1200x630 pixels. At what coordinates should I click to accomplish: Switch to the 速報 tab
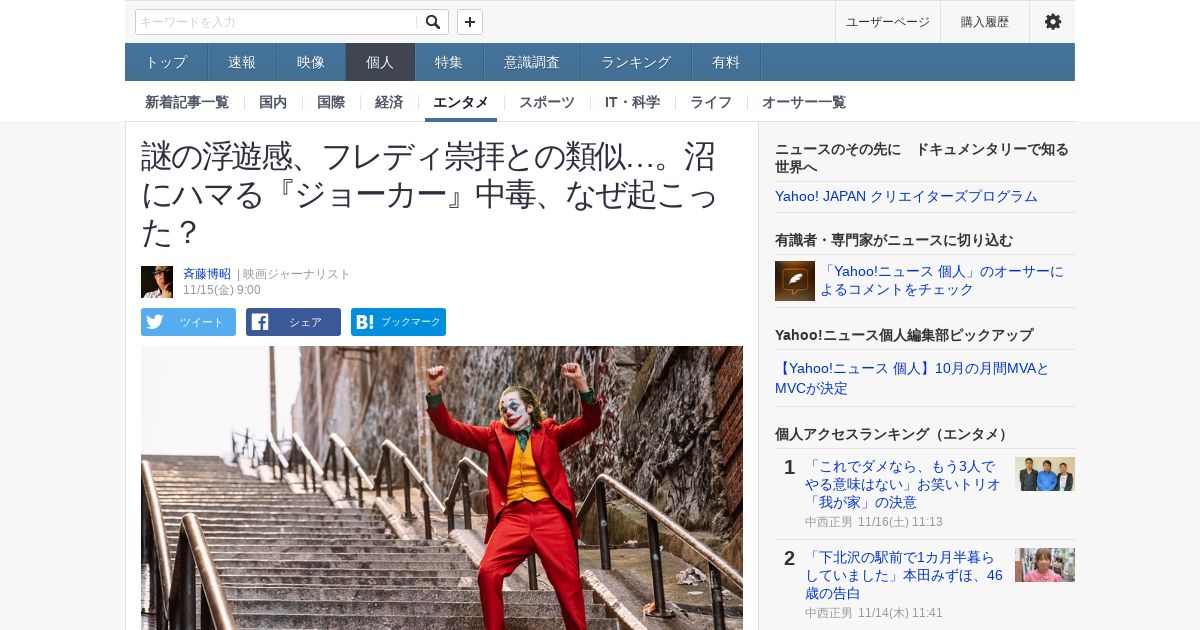(242, 62)
